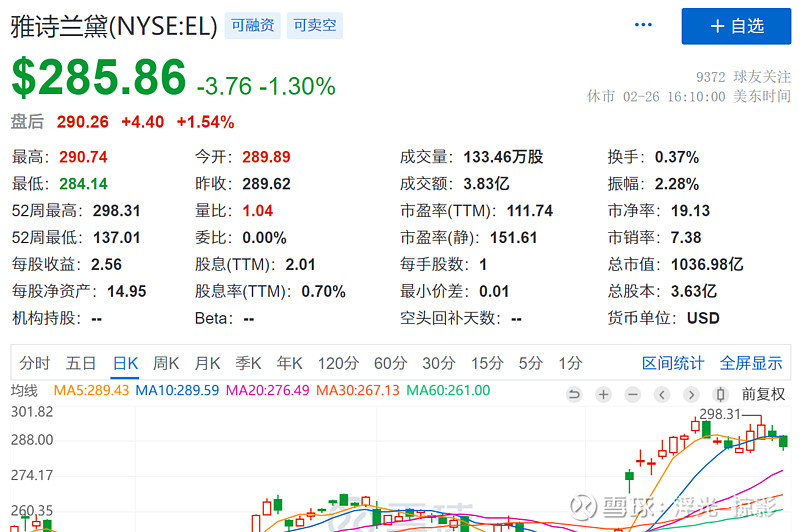Select the 季K chart tab
Image resolution: width=800 pixels, height=532 pixels.
click(x=248, y=363)
